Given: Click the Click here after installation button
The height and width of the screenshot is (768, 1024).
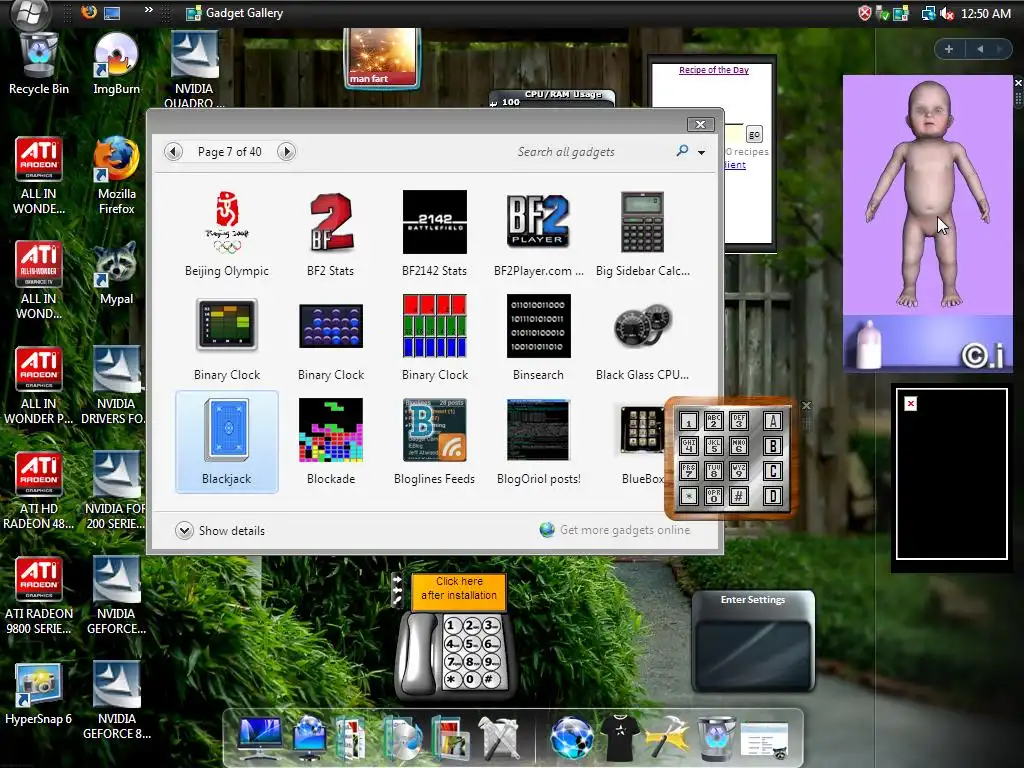Looking at the screenshot, I should coord(458,591).
